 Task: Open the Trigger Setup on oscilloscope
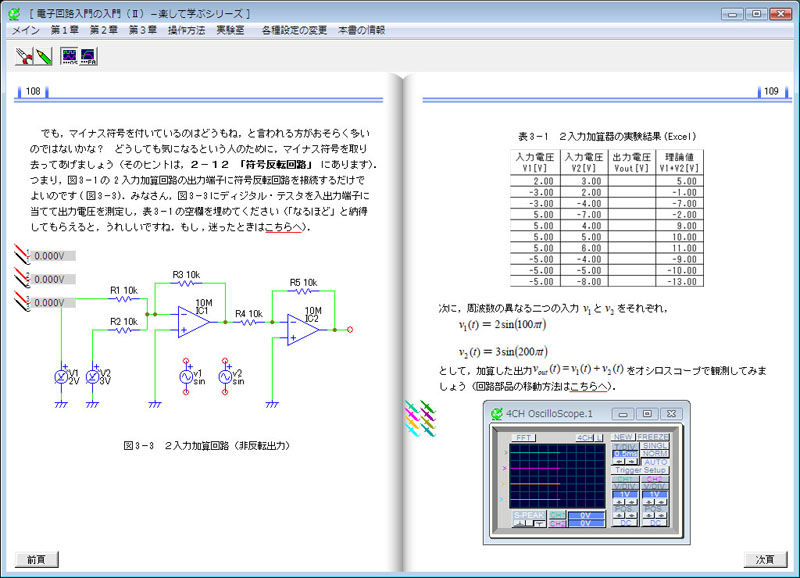coord(640,470)
